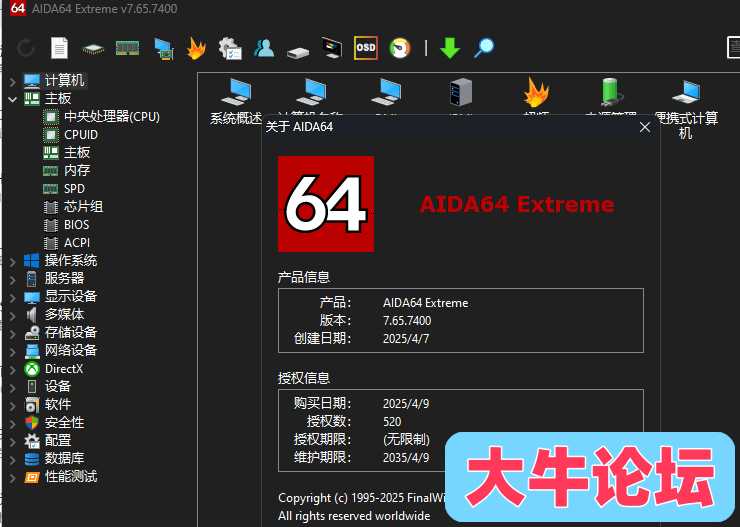Image resolution: width=740 pixels, height=527 pixels.
Task: Collapse the 主板 tree node
Action: (x=13, y=99)
